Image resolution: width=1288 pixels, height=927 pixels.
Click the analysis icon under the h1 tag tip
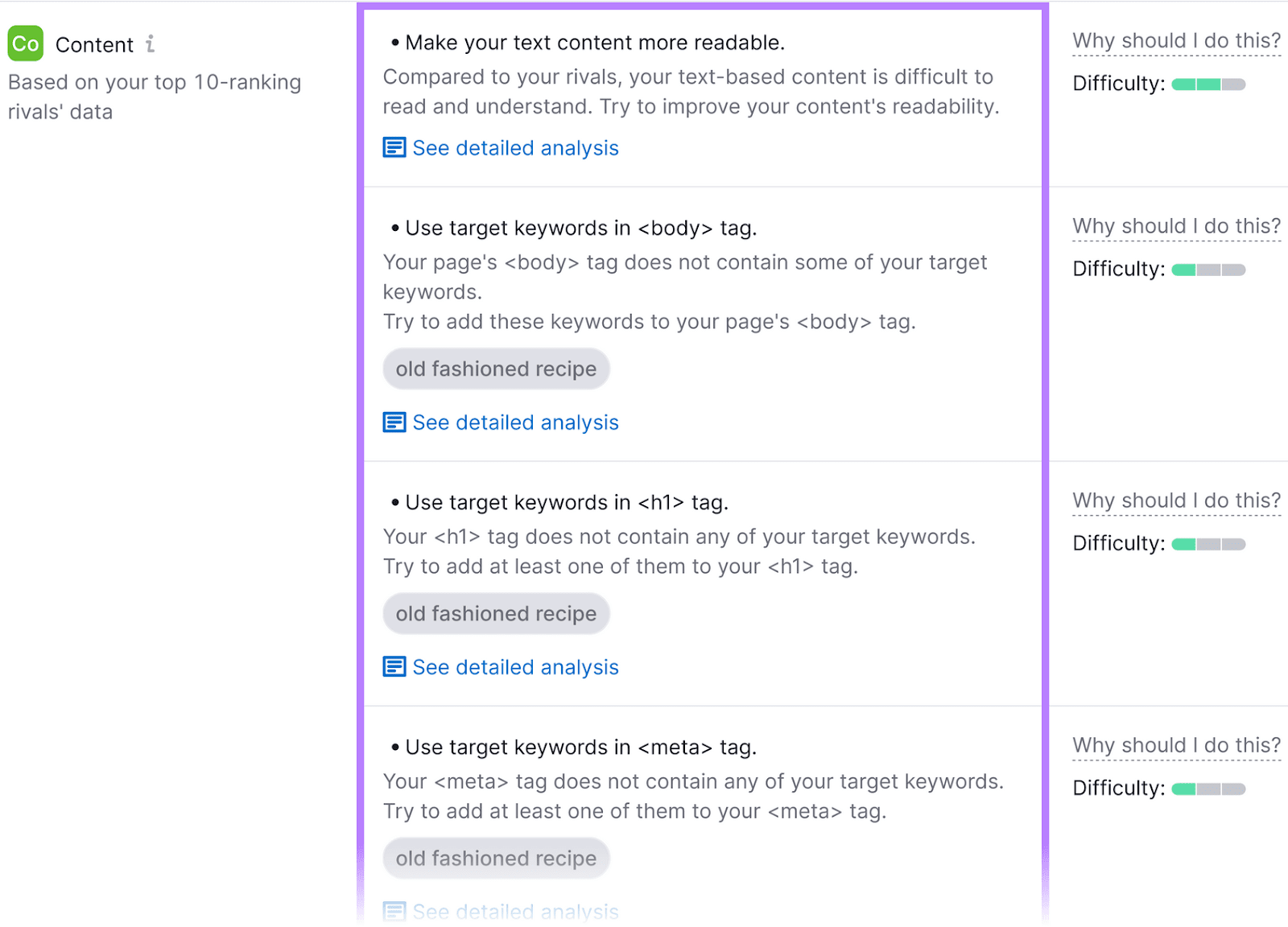click(394, 667)
